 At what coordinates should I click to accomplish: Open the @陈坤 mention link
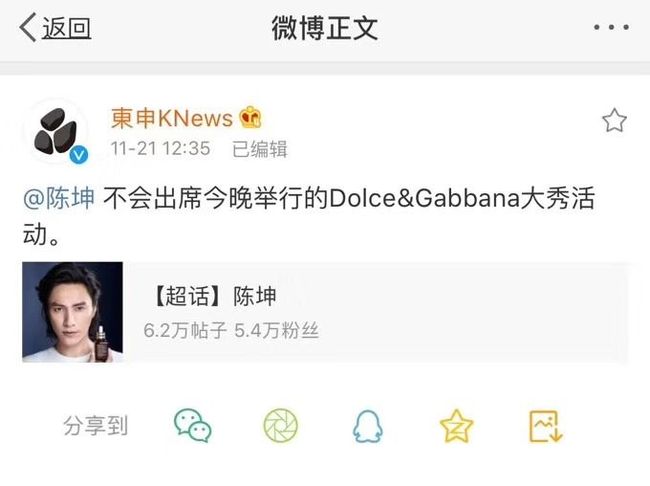pyautogui.click(x=59, y=198)
